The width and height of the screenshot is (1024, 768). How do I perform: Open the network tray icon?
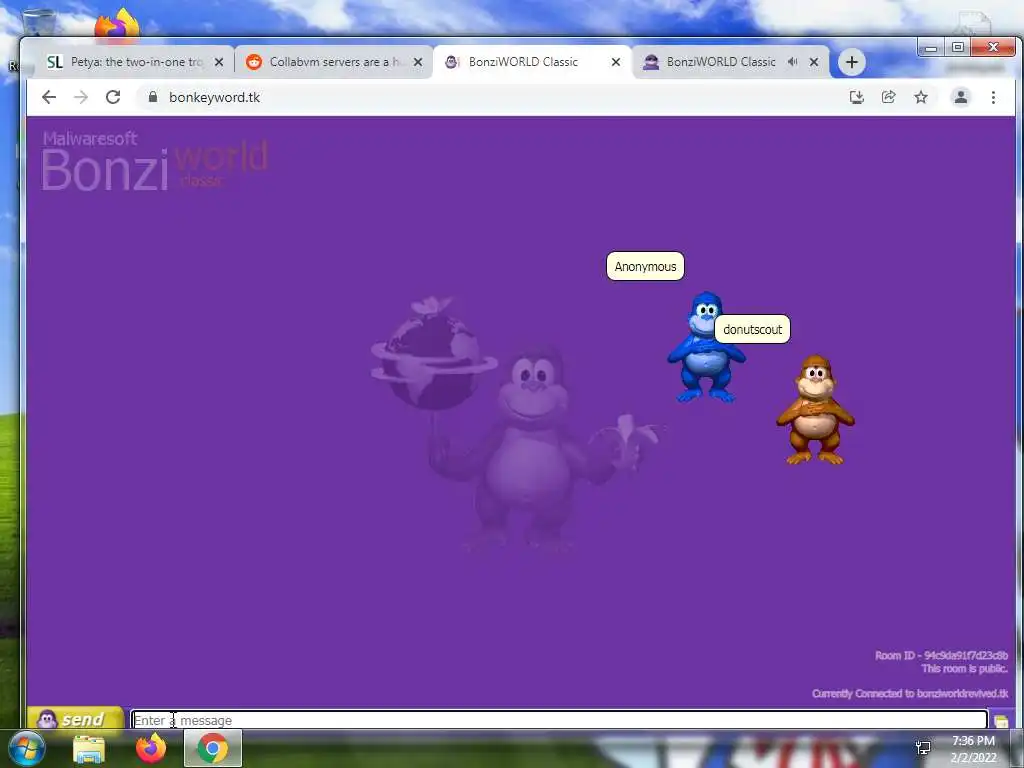point(923,748)
